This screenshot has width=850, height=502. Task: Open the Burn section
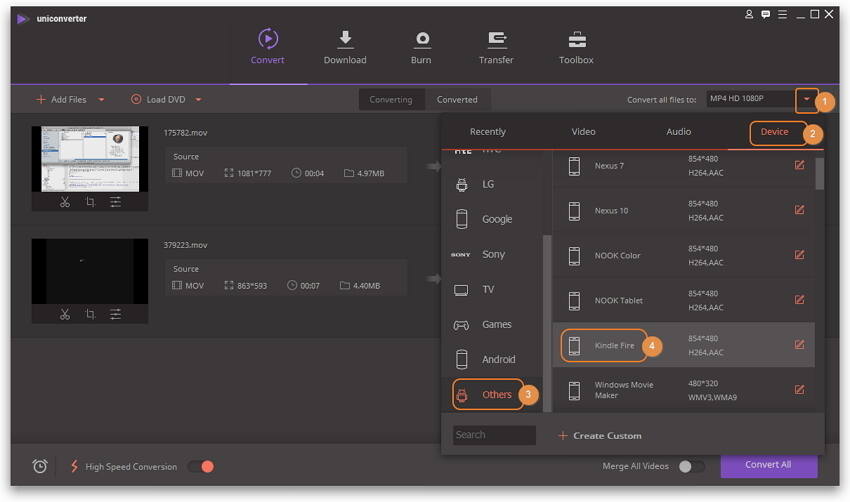[421, 47]
